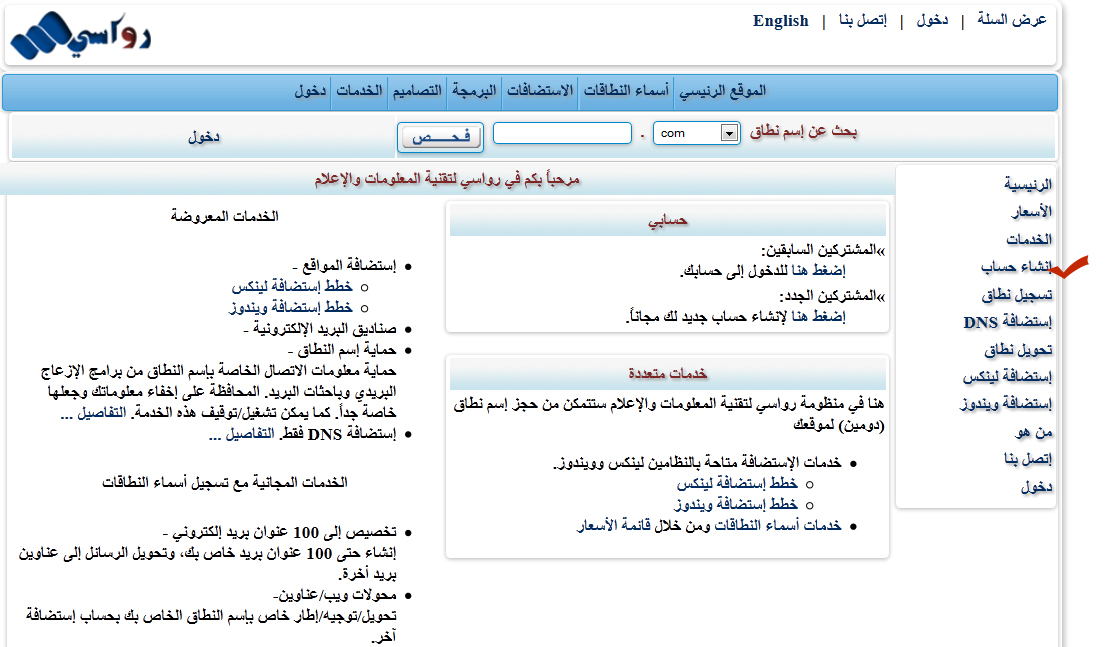Open أسماء النطاقات in the navigation bar

click(x=626, y=91)
